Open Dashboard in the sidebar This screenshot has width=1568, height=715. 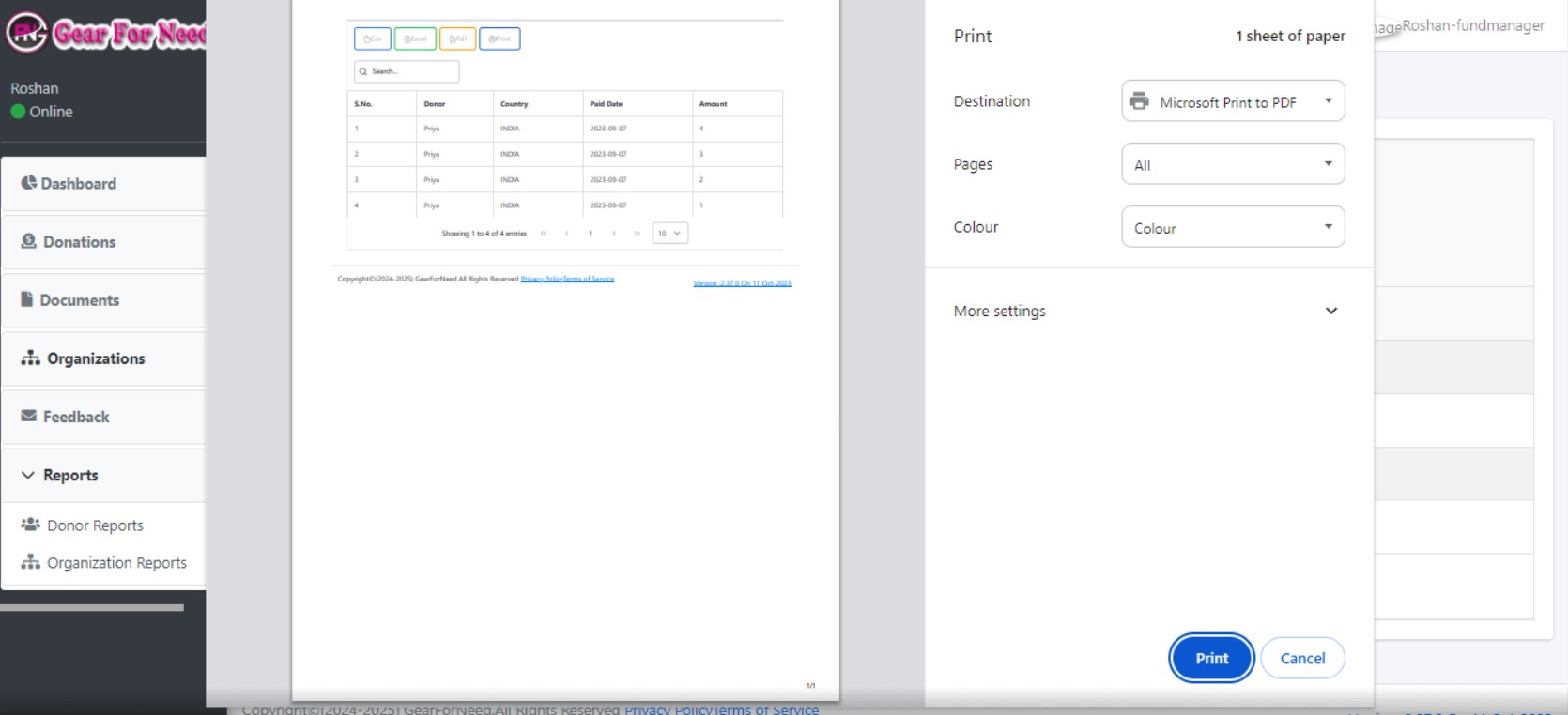103,184
